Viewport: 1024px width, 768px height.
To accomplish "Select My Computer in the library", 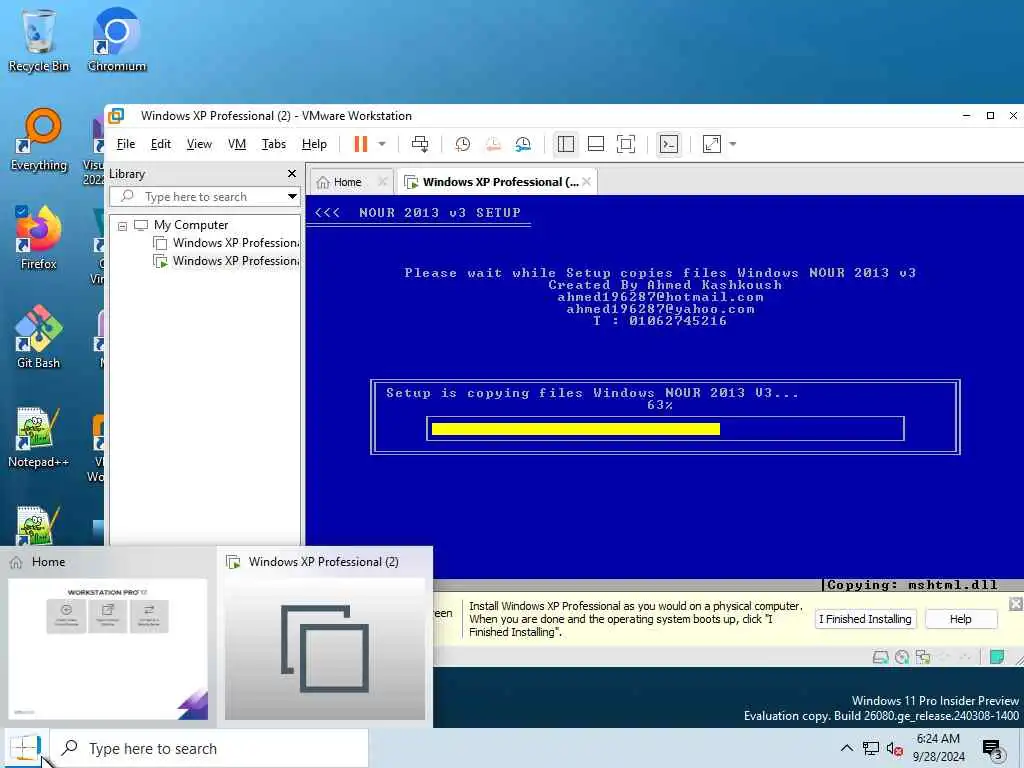I will [191, 225].
